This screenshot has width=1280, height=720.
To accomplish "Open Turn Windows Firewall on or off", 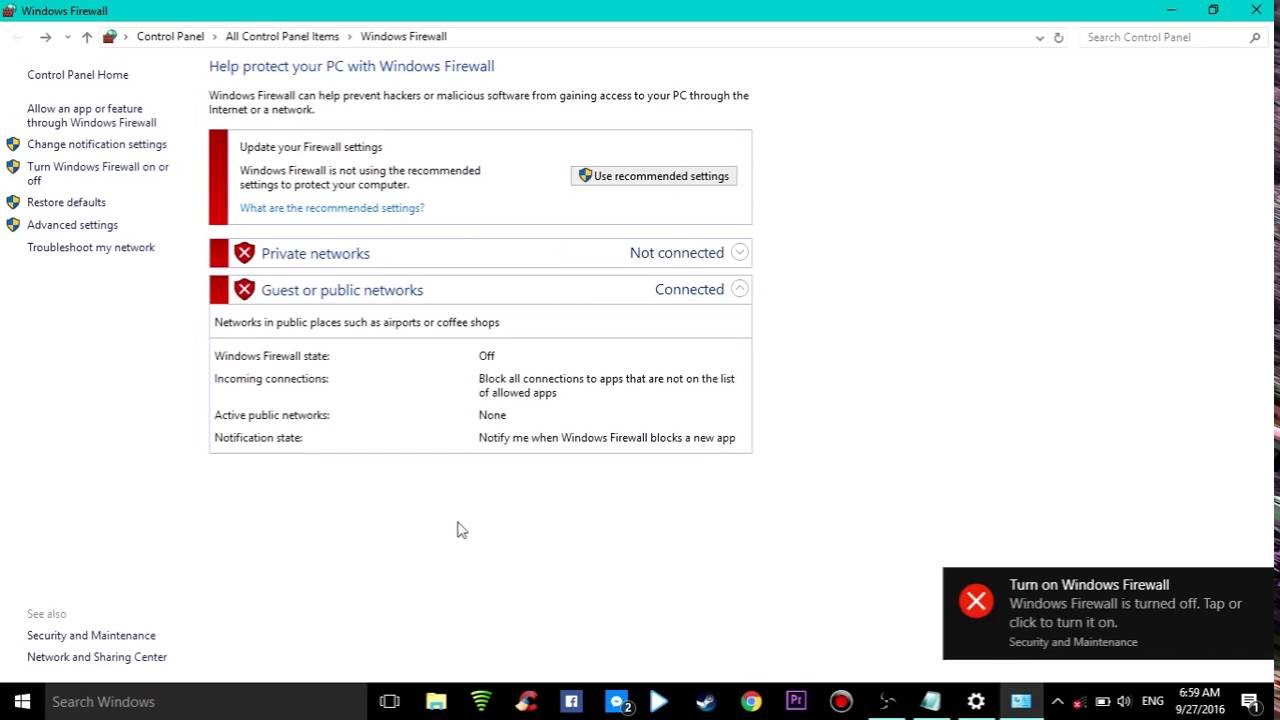I will click(x=98, y=174).
